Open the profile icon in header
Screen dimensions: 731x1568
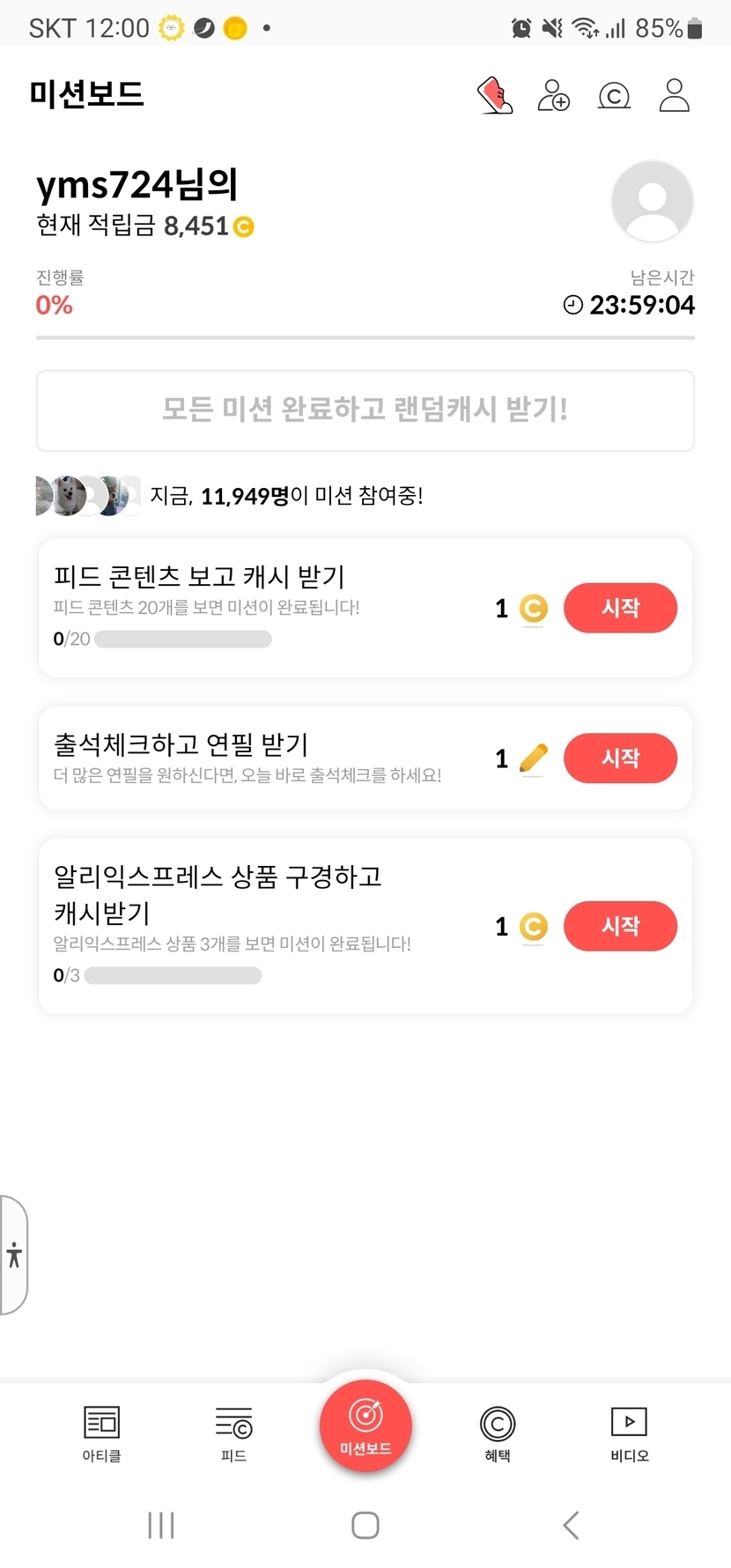(x=674, y=95)
